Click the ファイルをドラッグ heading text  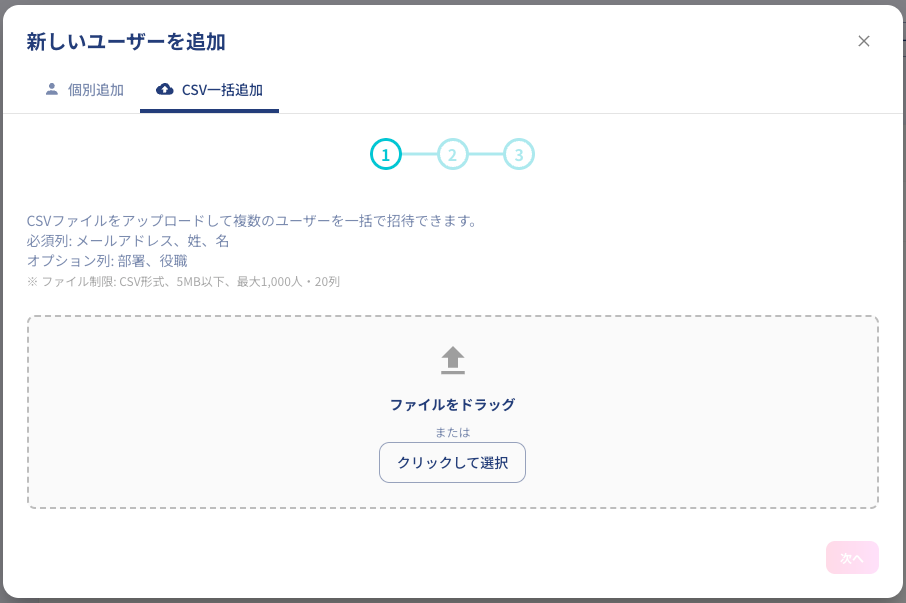coord(452,404)
